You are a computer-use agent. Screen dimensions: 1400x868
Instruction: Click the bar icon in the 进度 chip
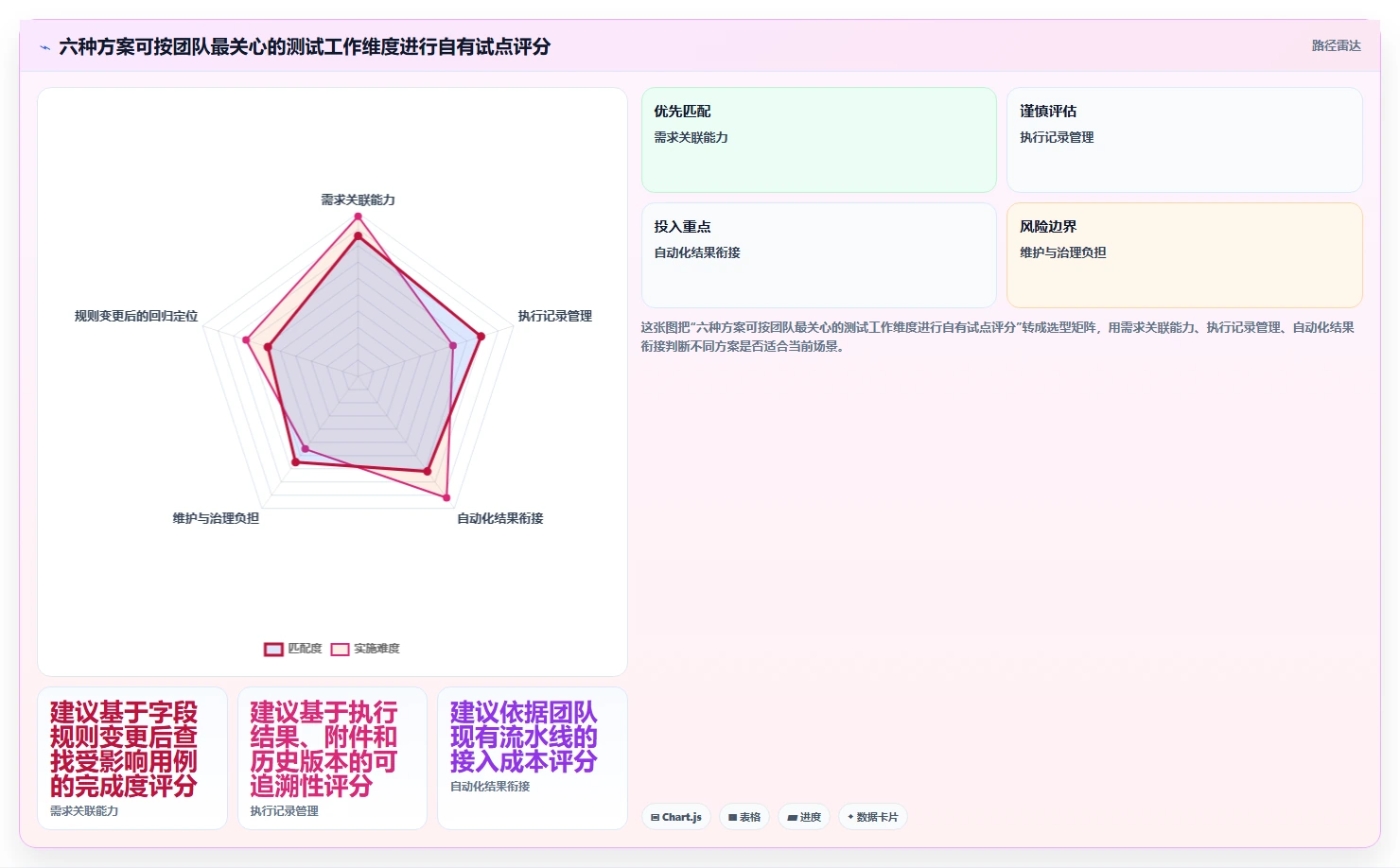coord(792,817)
